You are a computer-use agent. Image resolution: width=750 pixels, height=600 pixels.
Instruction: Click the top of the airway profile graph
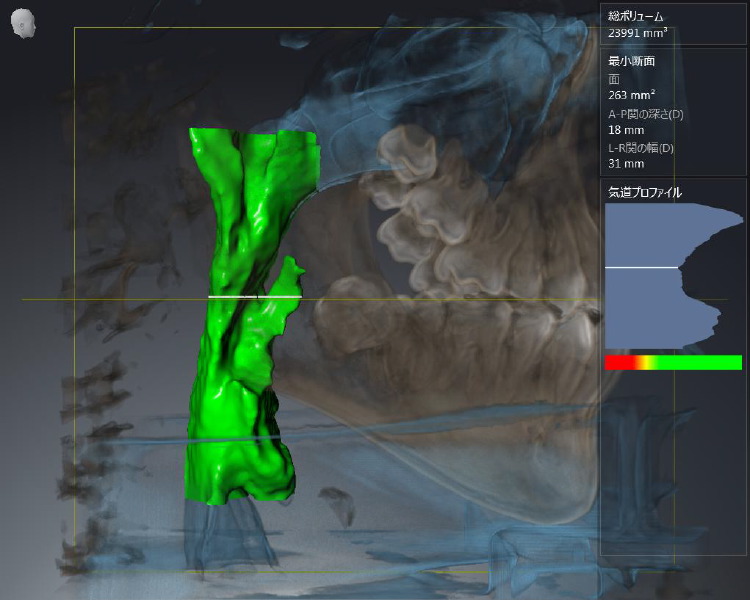(x=660, y=212)
